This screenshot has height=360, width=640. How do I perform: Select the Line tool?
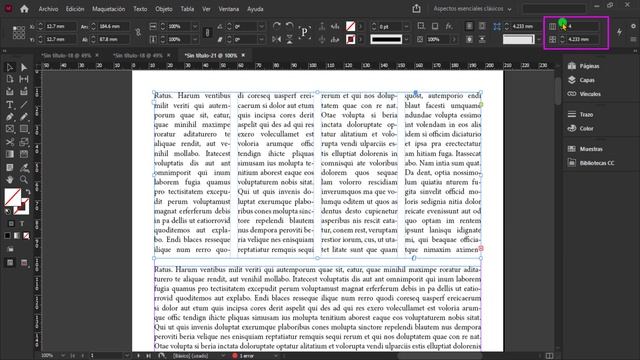pyautogui.click(x=24, y=104)
